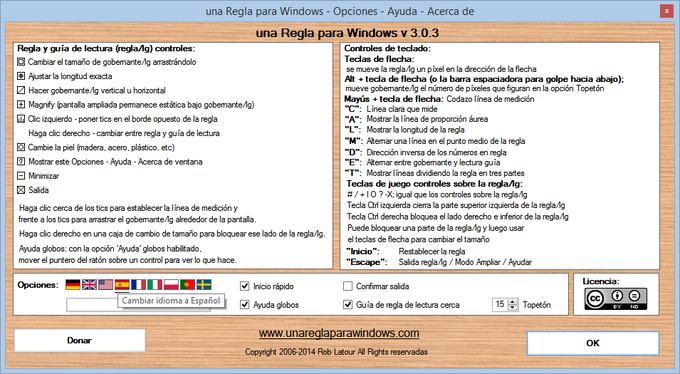
Task: Click the 'una Regla para Windows v 3.0.3' heading
Action: pyautogui.click(x=347, y=33)
